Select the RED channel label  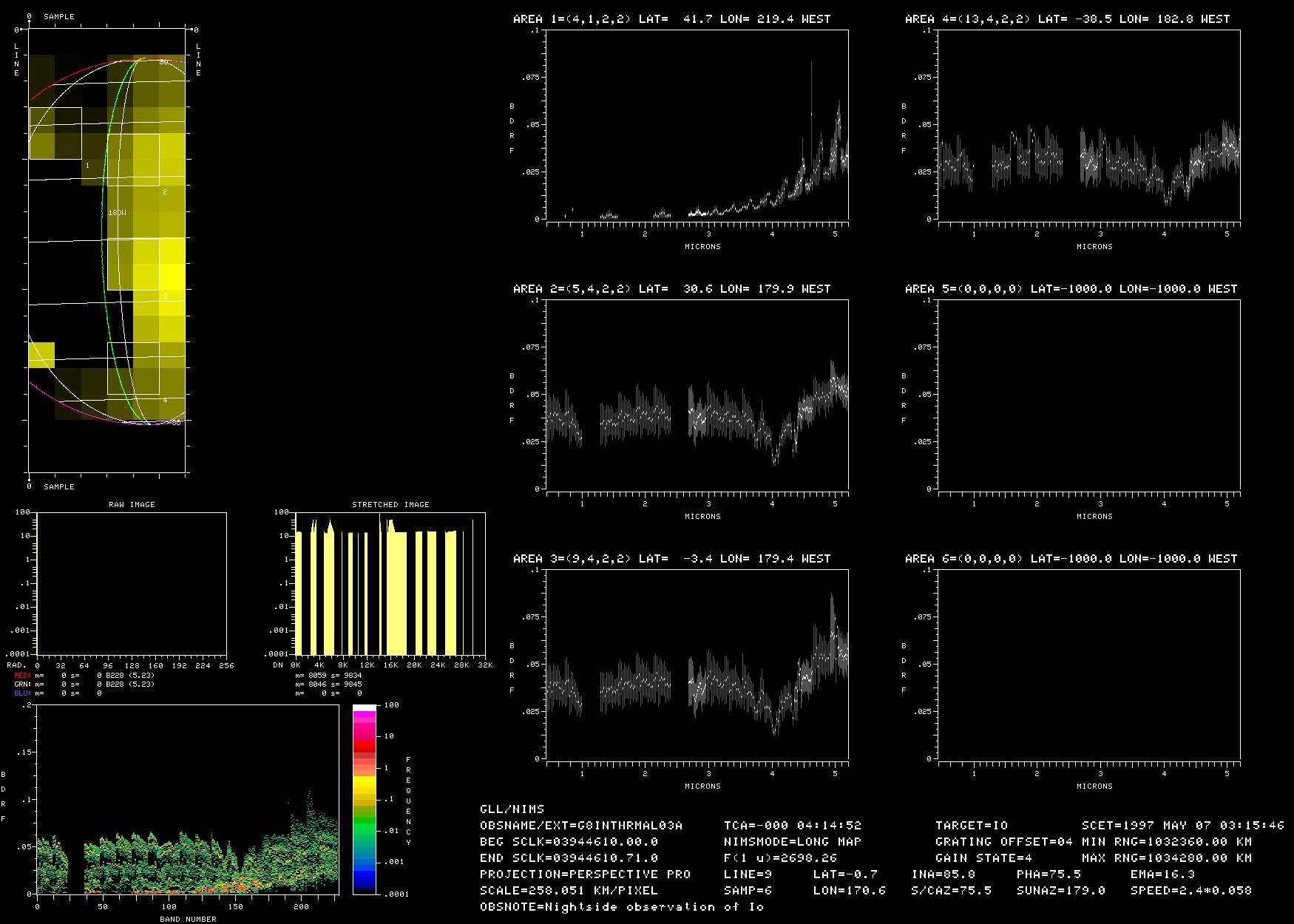(x=24, y=676)
